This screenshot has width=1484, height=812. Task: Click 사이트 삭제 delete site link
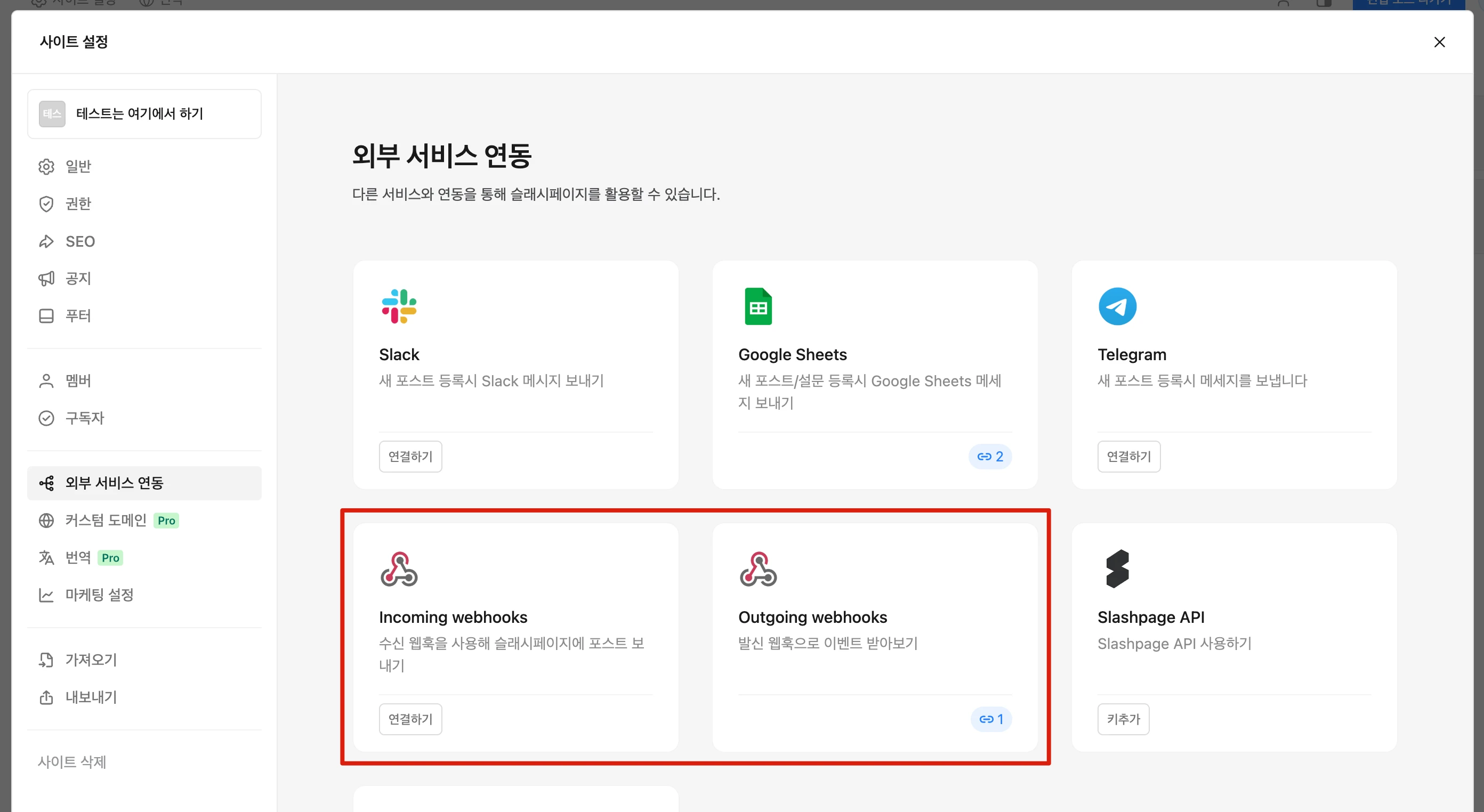pyautogui.click(x=72, y=762)
